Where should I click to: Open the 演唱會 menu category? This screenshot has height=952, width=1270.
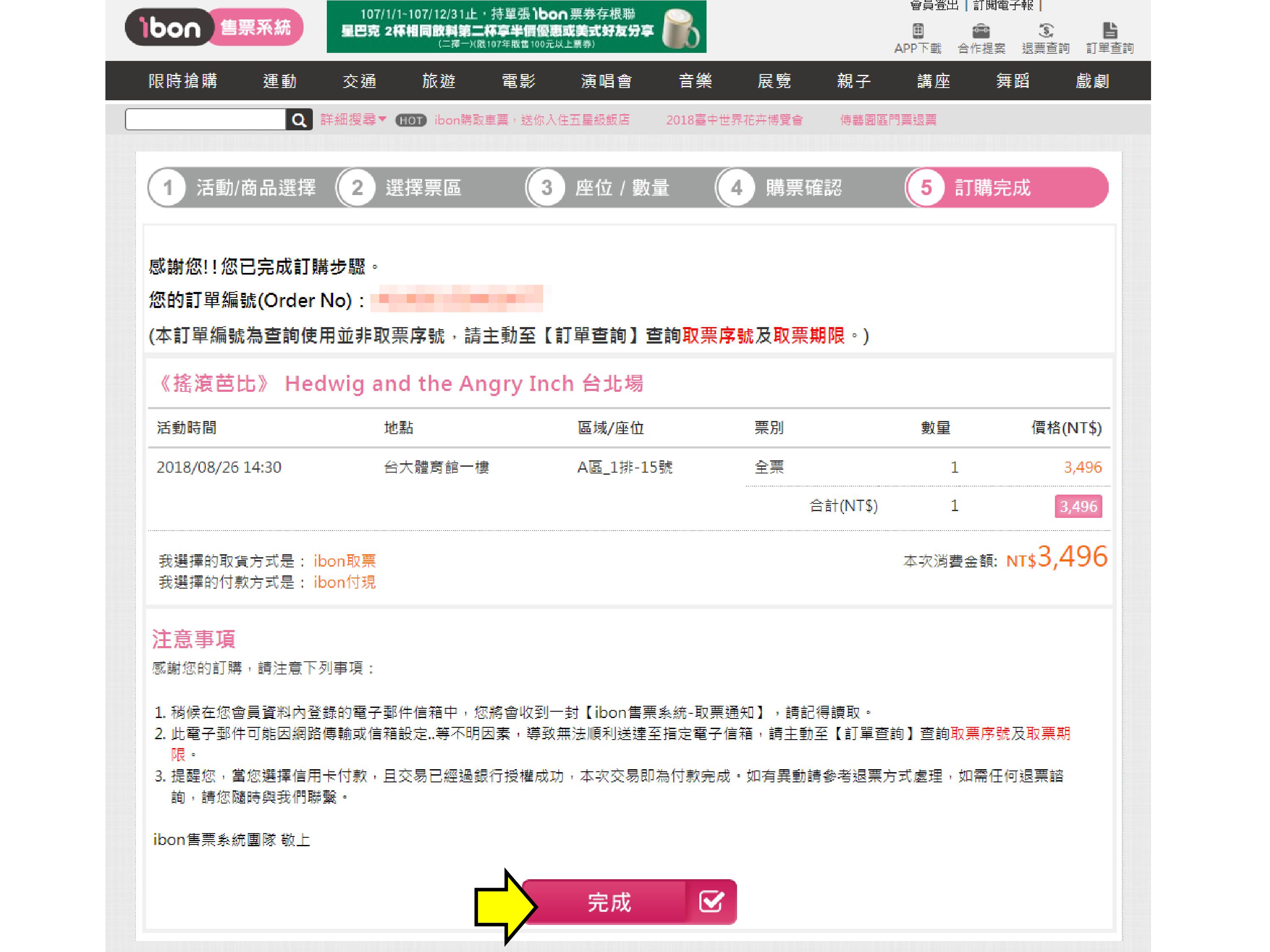[606, 81]
